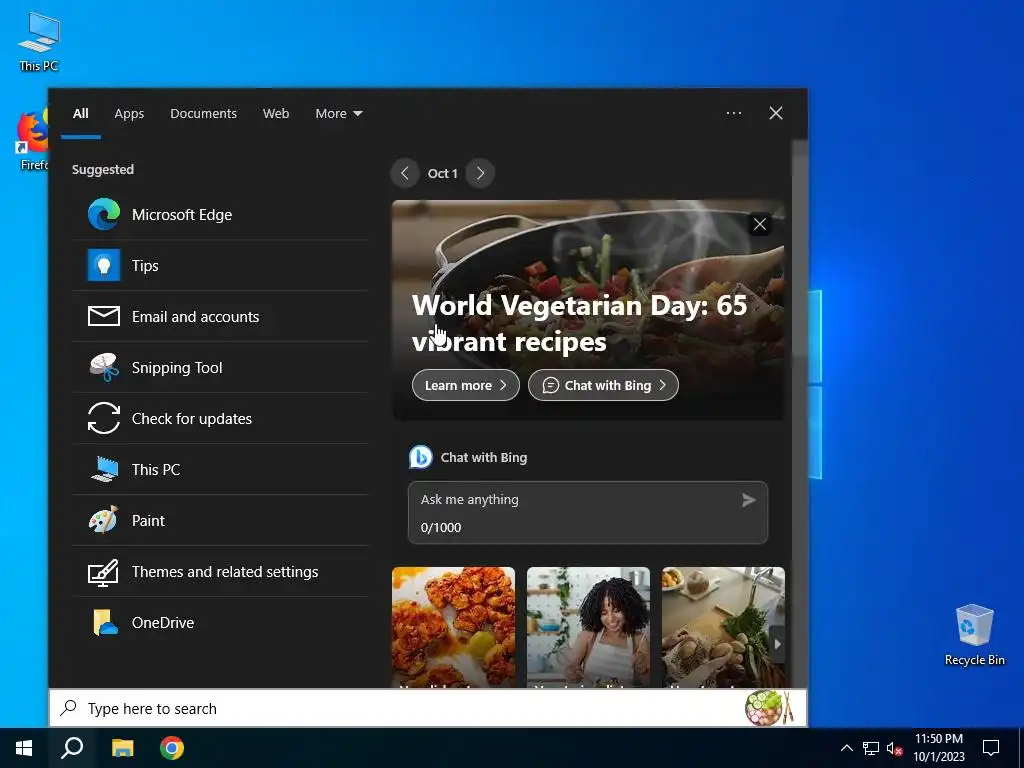Open the Windows Start button
Screen dimensions: 1024x768
24,748
